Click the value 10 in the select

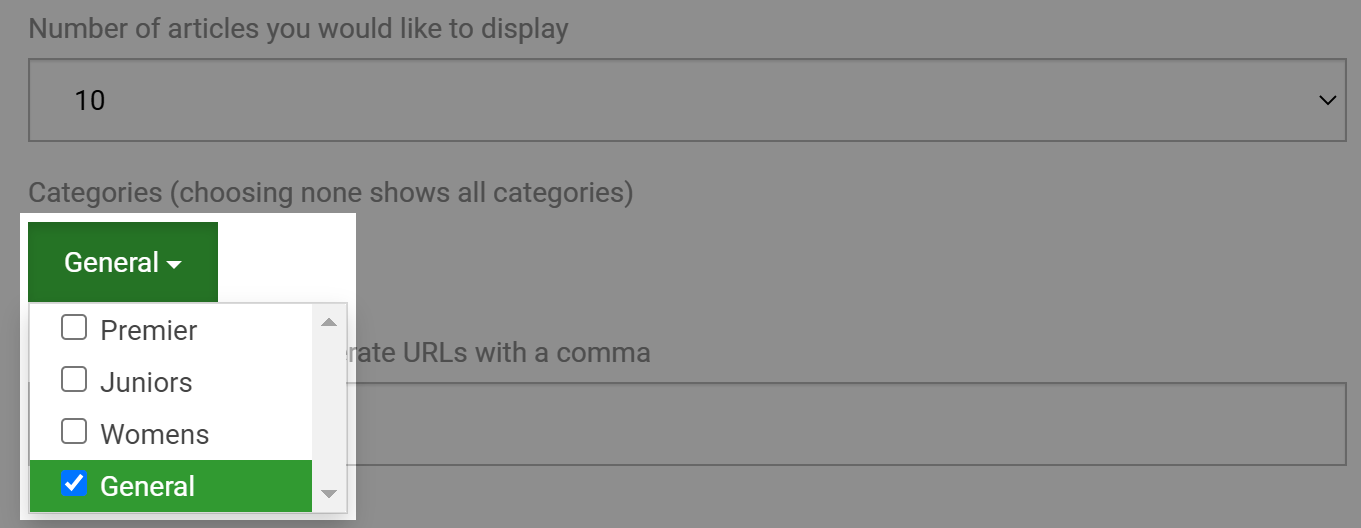[x=90, y=100]
